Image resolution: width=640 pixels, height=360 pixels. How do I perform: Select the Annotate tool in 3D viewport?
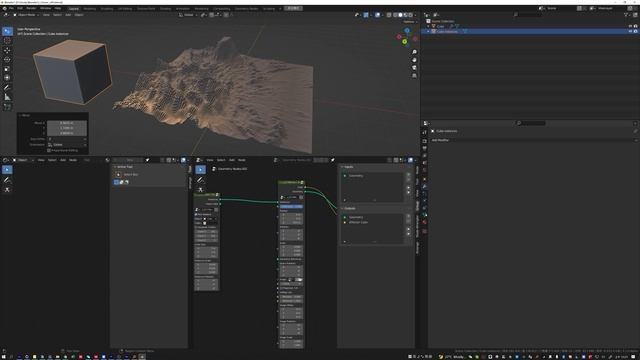pos(7,87)
